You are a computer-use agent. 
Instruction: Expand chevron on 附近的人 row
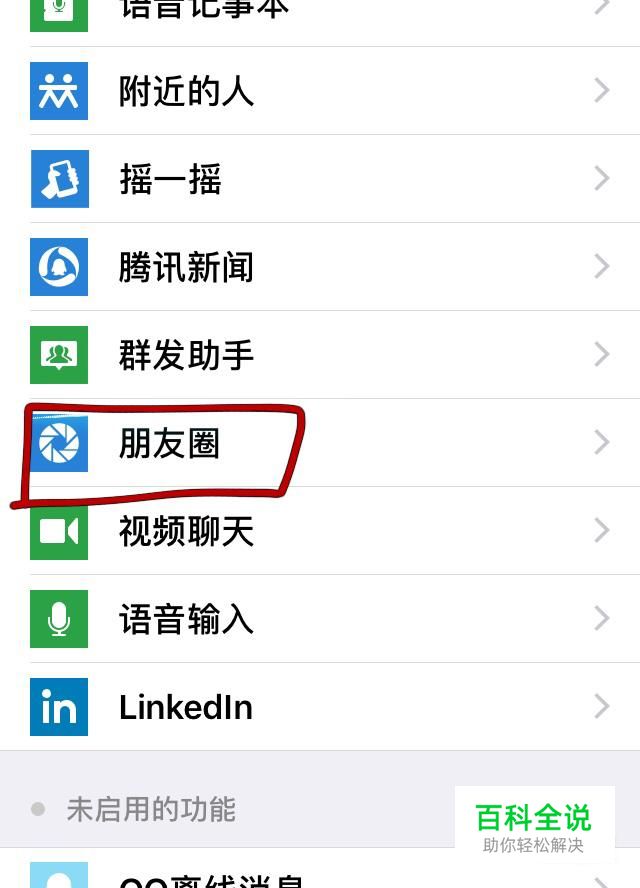click(x=601, y=91)
